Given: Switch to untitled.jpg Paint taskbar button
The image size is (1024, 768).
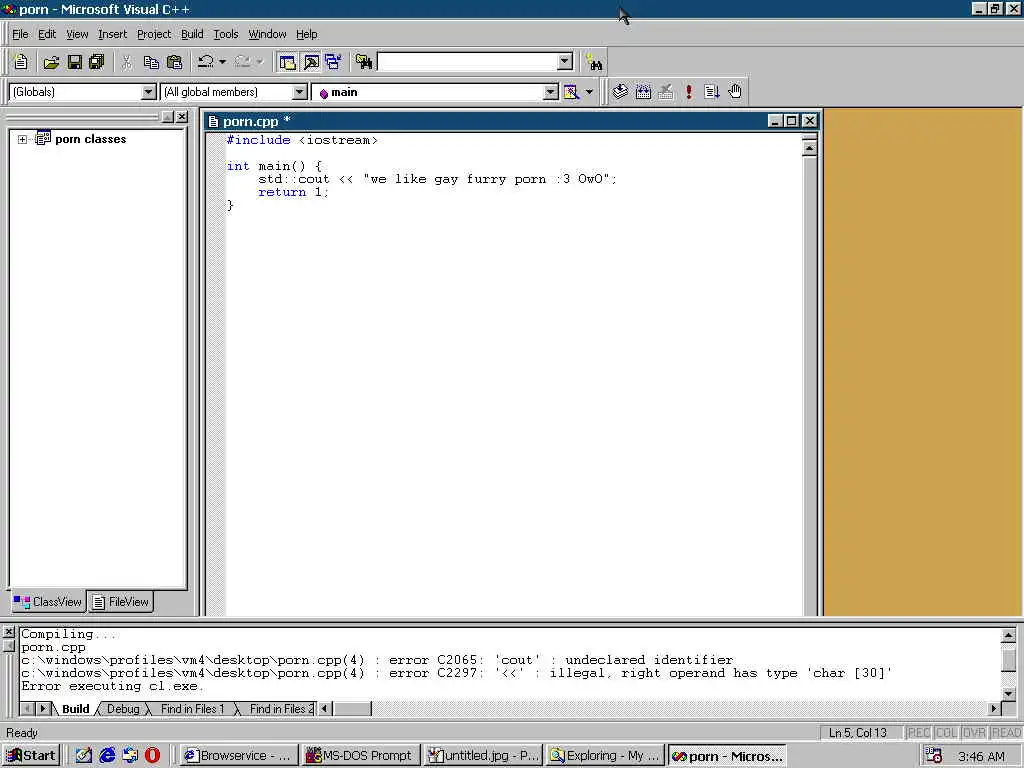Looking at the screenshot, I should (x=482, y=756).
